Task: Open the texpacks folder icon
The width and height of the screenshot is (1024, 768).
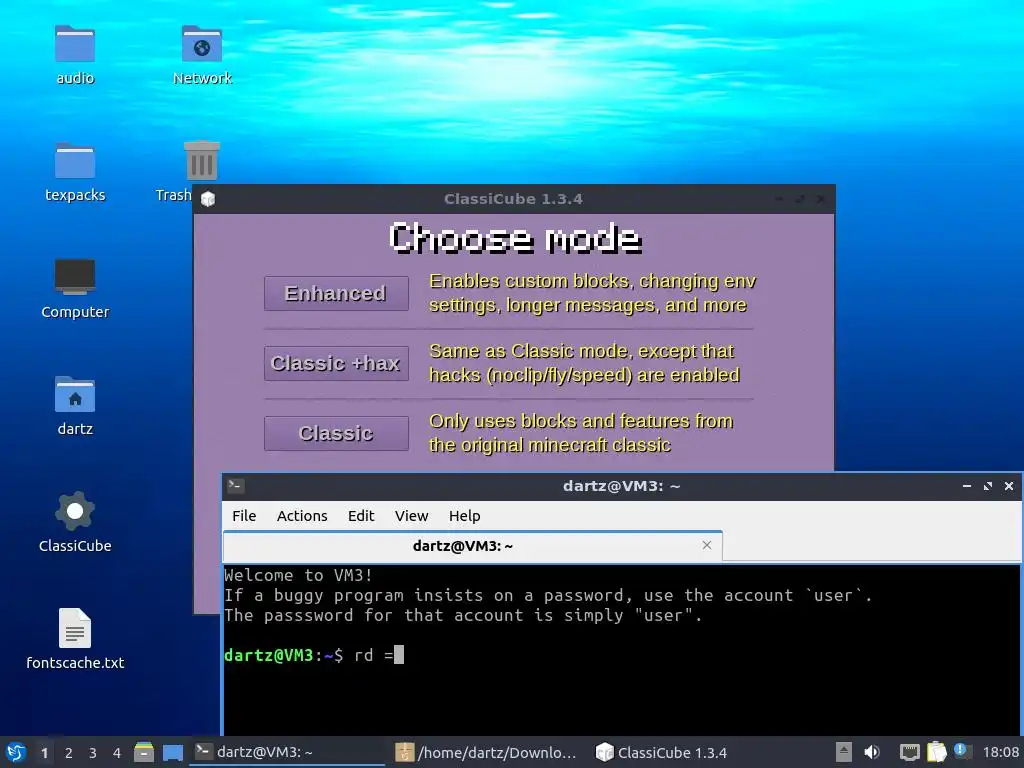Action: click(x=74, y=161)
